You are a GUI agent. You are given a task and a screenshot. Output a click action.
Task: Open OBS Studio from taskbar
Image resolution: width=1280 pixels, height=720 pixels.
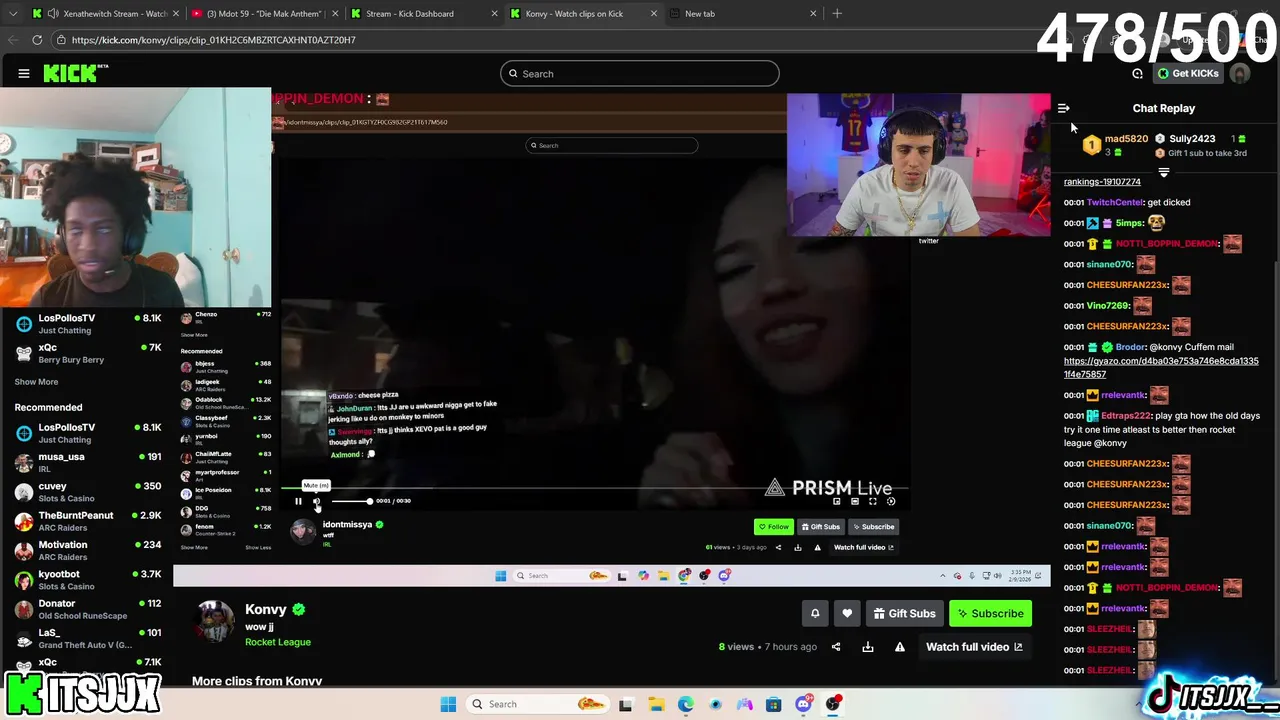(x=832, y=704)
